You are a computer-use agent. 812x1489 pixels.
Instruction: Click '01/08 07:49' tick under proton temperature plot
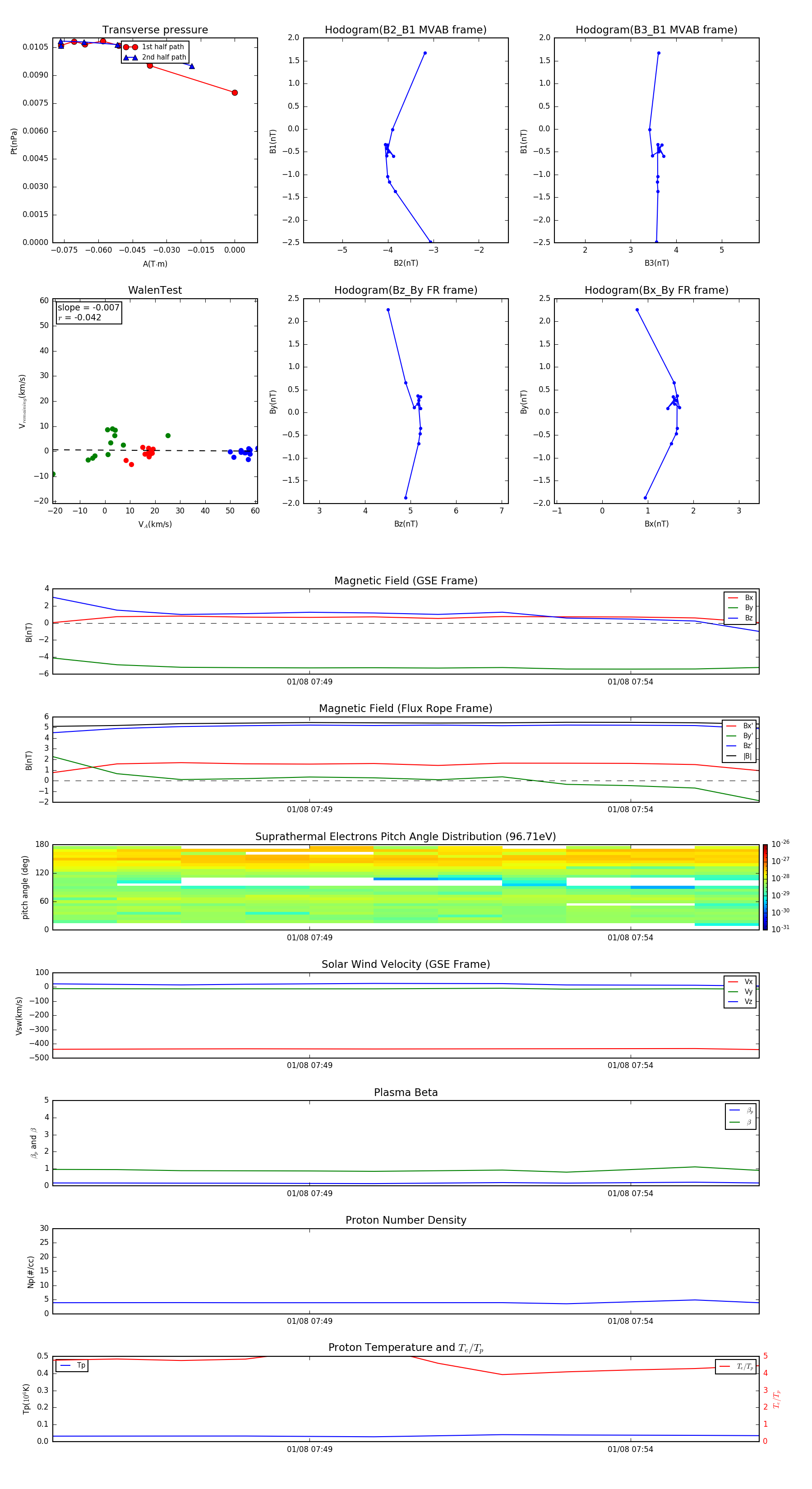tap(309, 1449)
